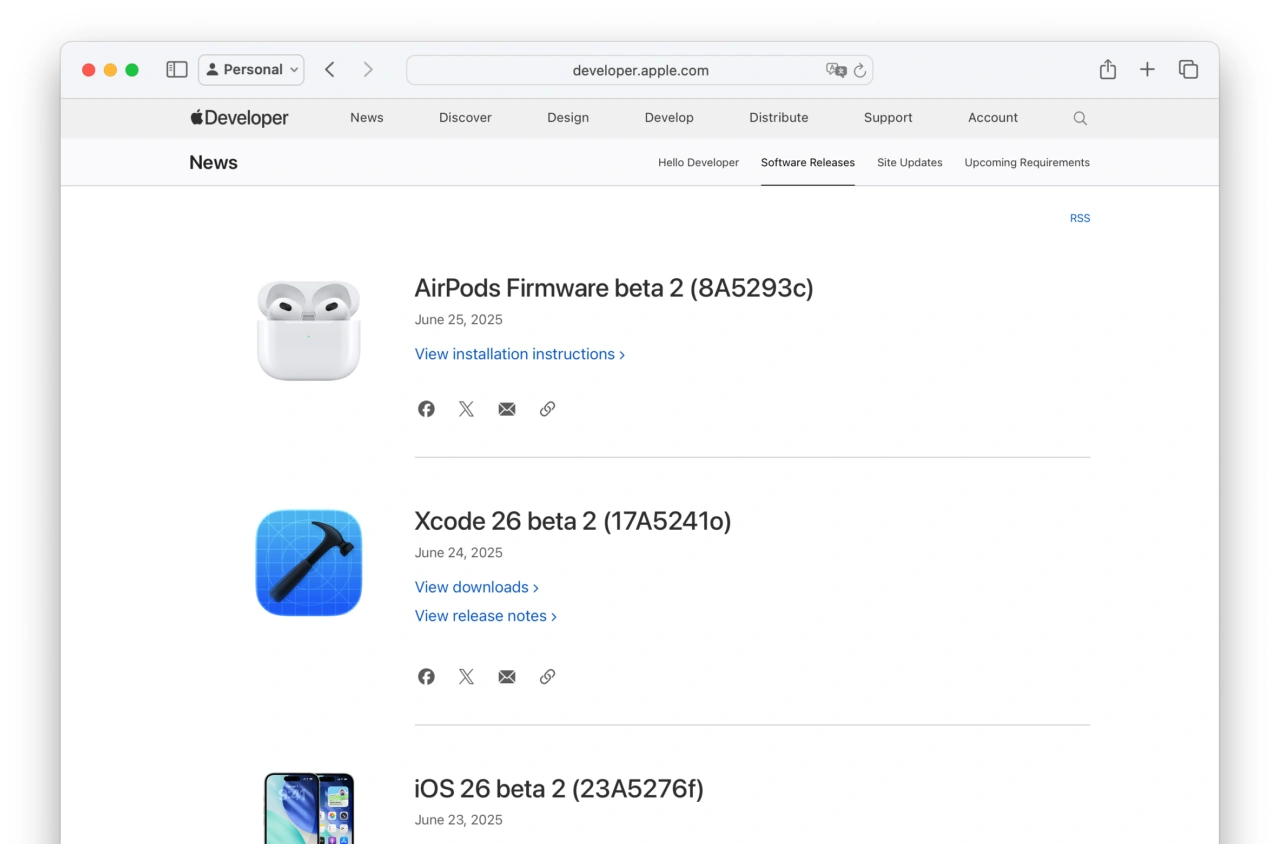1280x844 pixels.
Task: Show the tab overview
Action: (1188, 70)
